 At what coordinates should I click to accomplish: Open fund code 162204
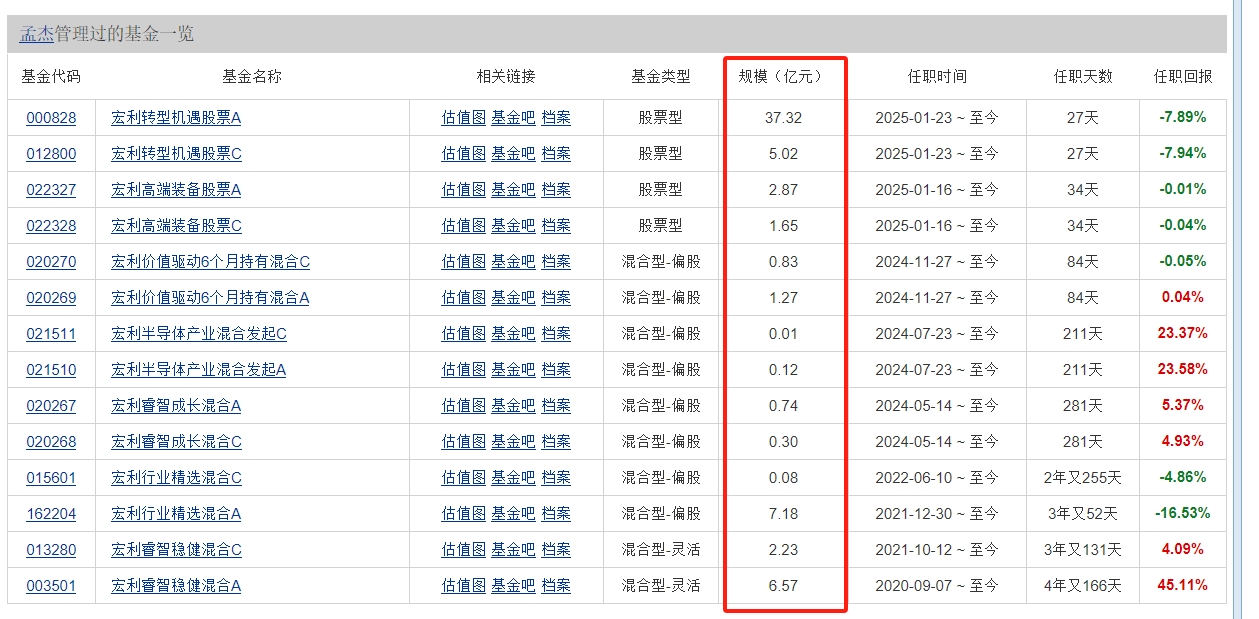coord(51,514)
